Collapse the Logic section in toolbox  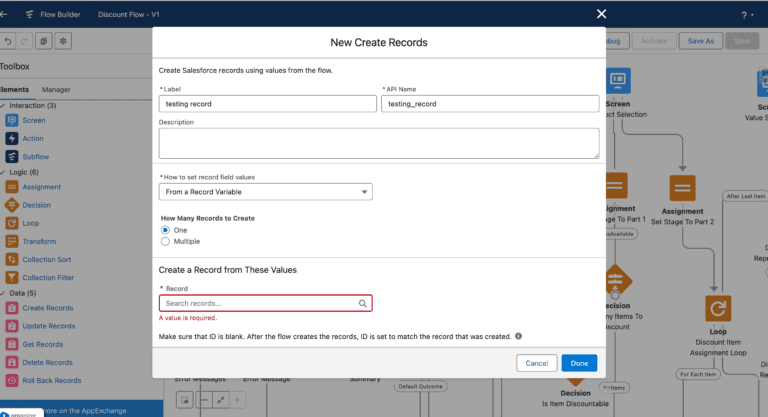(3, 172)
